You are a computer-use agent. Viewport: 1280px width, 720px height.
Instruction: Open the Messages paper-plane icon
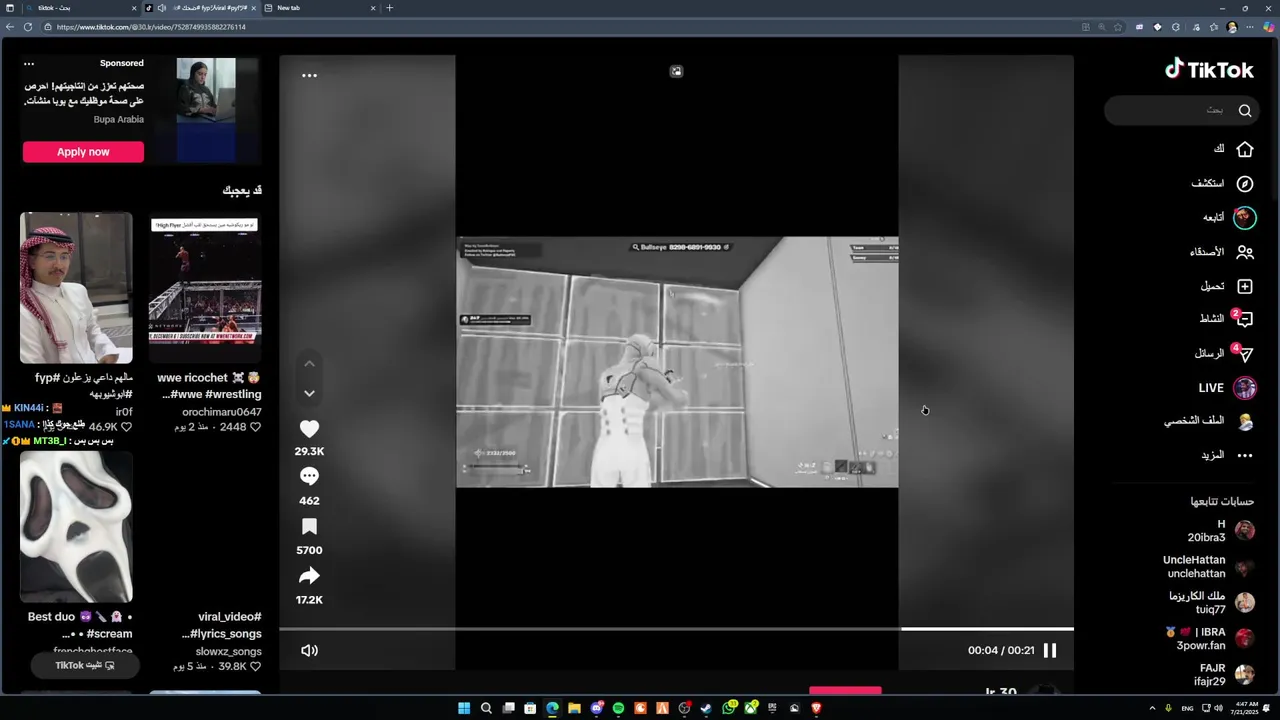1244,354
